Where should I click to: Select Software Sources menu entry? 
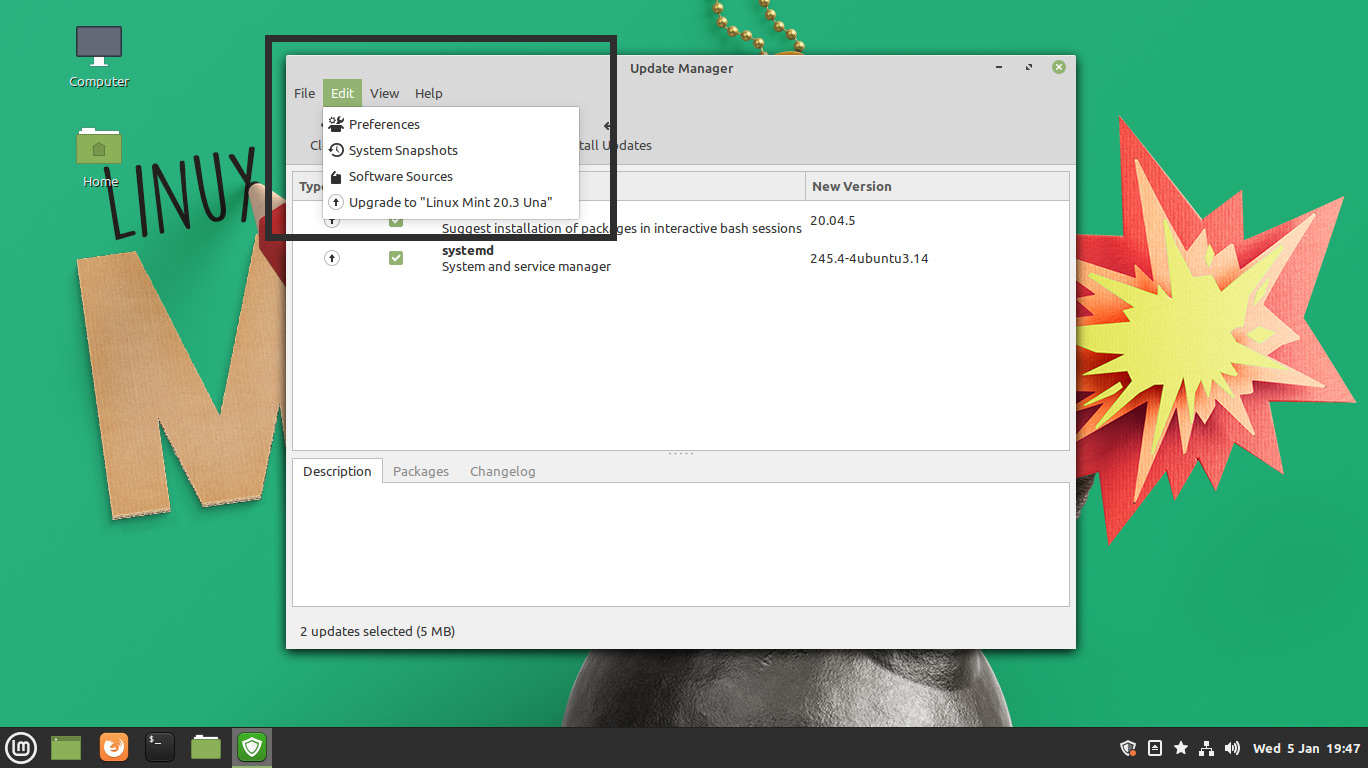coord(450,176)
